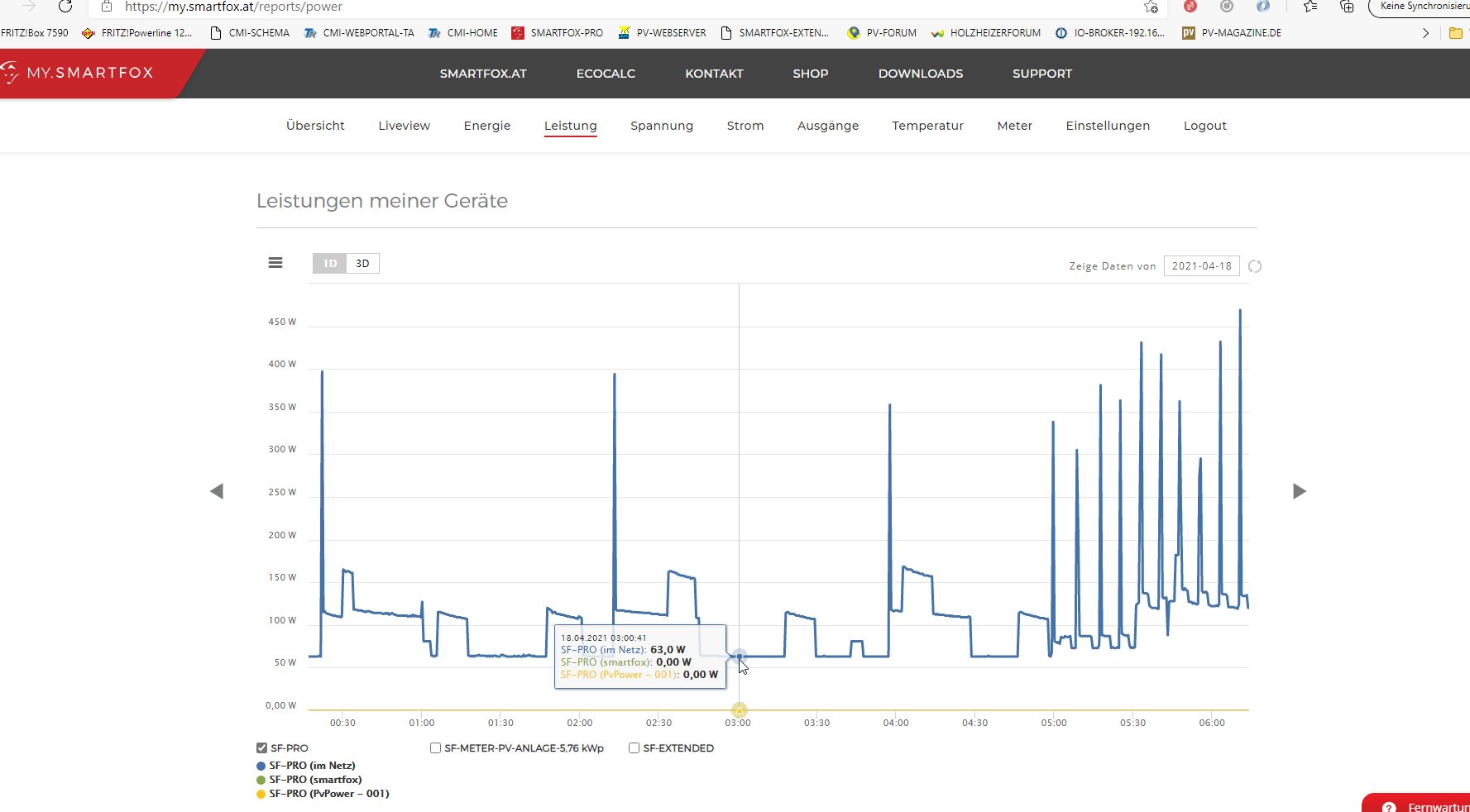1470x812 pixels.
Task: Switch to Übersicht tab
Action: coord(315,126)
